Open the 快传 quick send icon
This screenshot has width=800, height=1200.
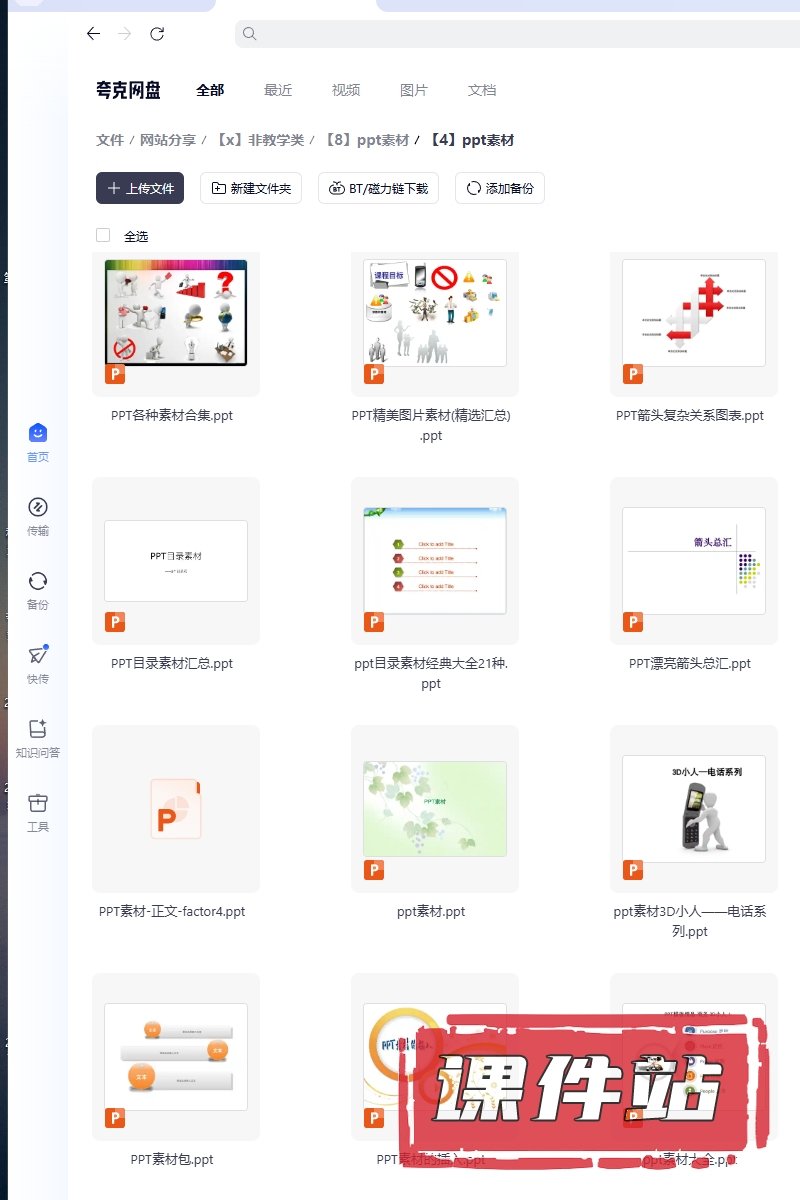pyautogui.click(x=38, y=655)
